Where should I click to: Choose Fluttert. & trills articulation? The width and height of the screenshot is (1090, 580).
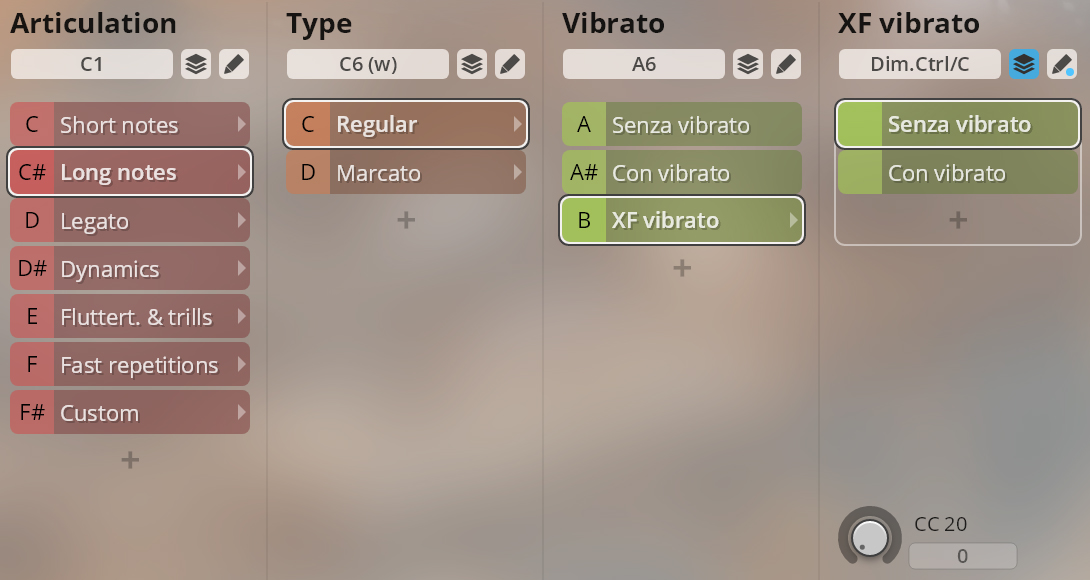pyautogui.click(x=130, y=316)
